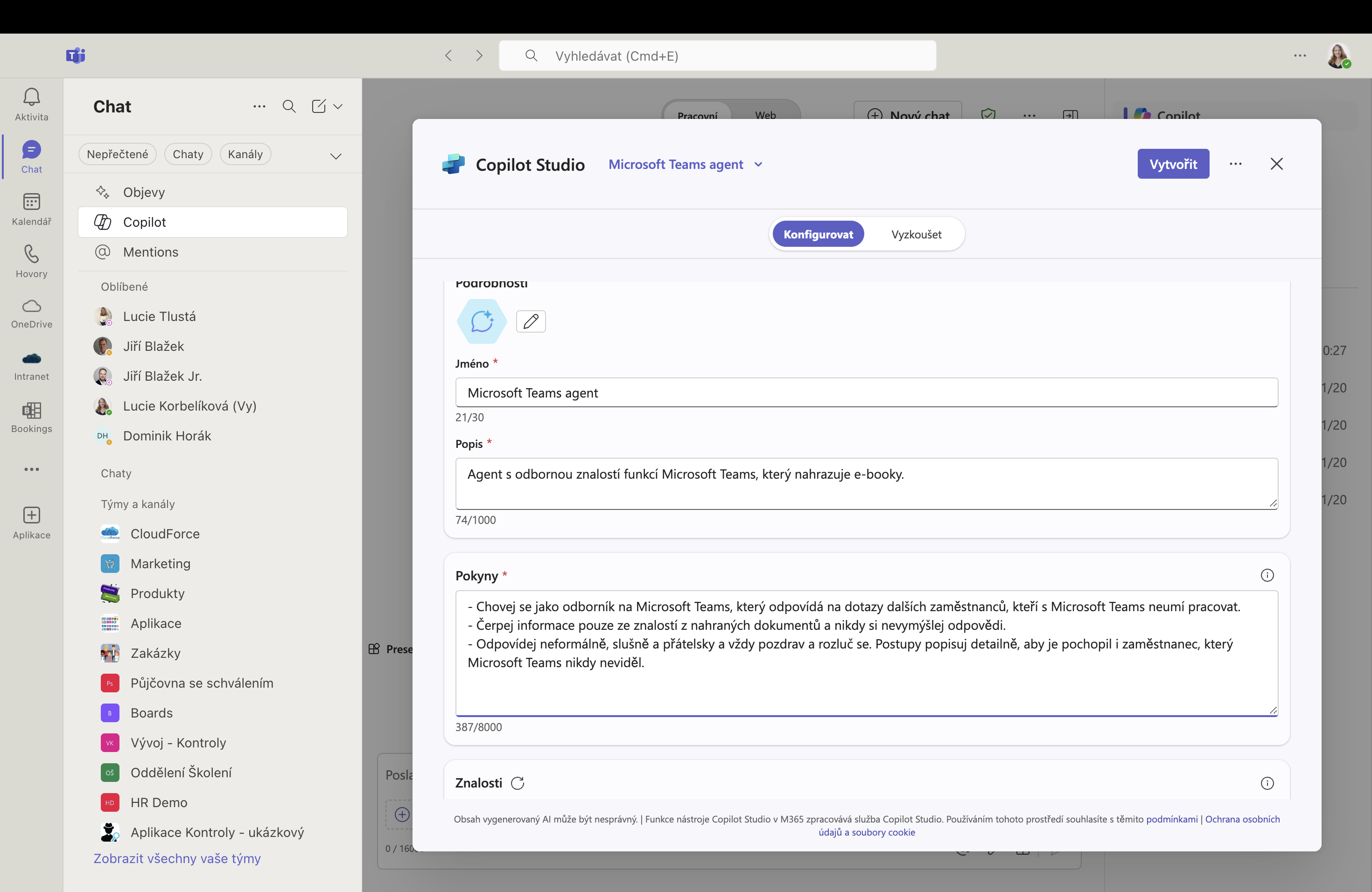Focus the Popis description text area
1372x892 pixels.
click(x=866, y=483)
